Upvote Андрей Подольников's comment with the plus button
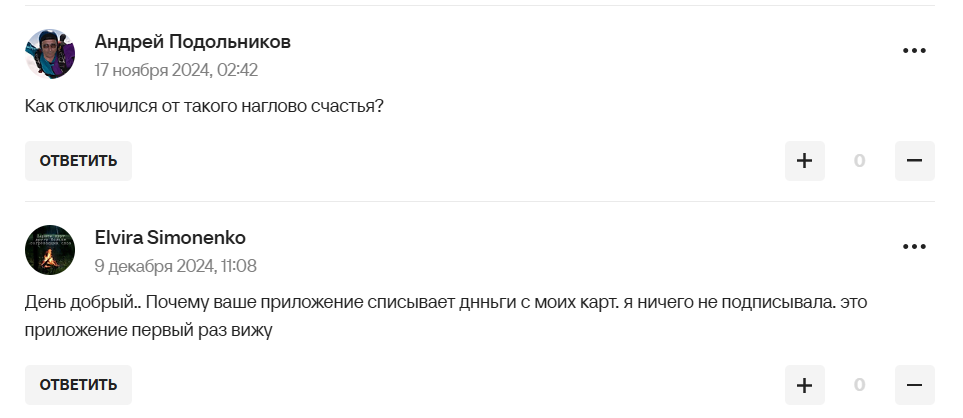This screenshot has width=963, height=418. (x=804, y=161)
